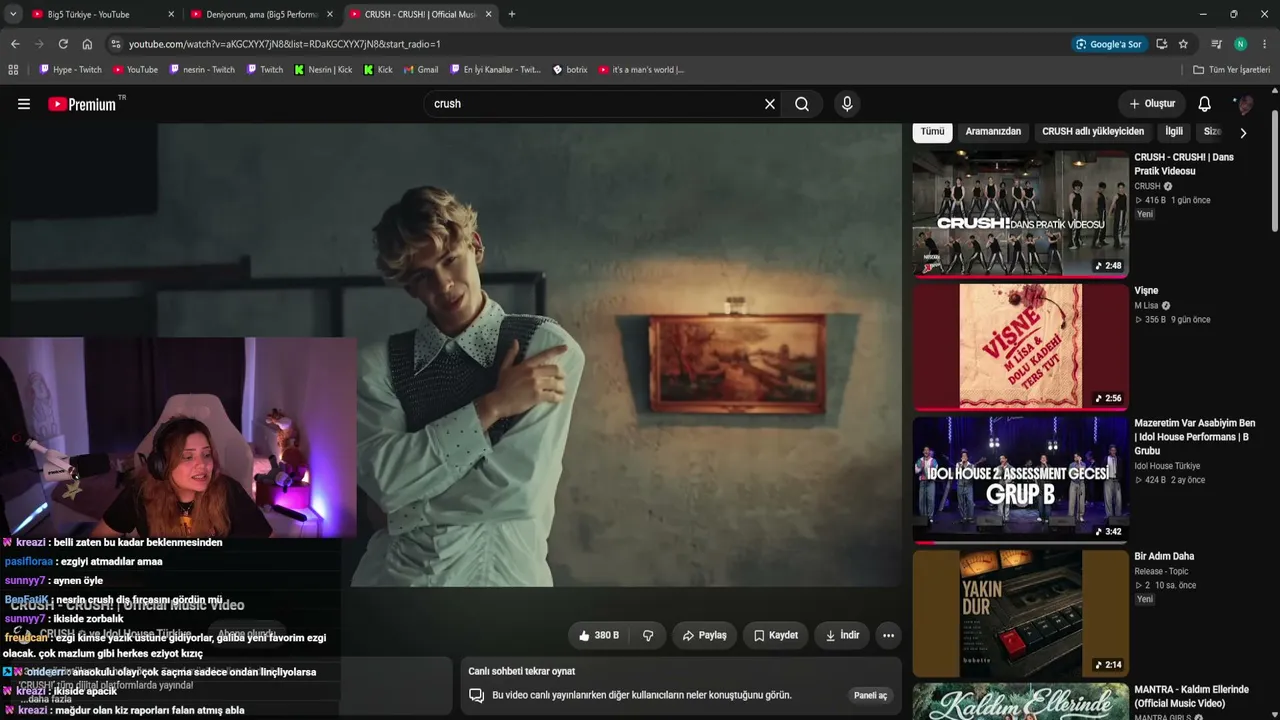Select the Aramanızdan filter chip
This screenshot has height=720, width=1280.
993,132
